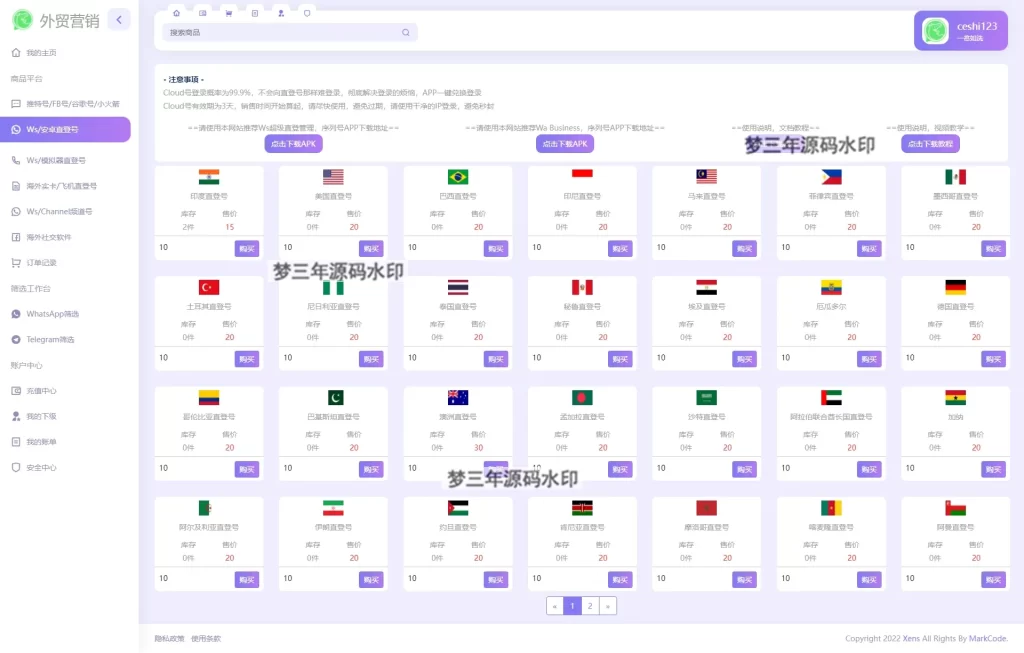Open the WhatsApp筛选 sidebar item

[52, 314]
